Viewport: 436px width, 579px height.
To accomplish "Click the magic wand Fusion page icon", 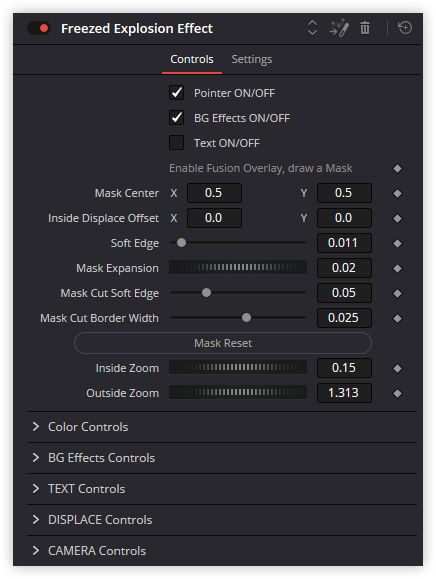I will [x=339, y=28].
